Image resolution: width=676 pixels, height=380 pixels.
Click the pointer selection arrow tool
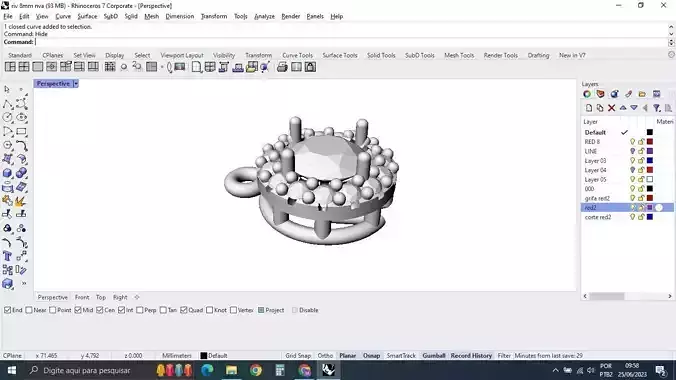coord(7,90)
